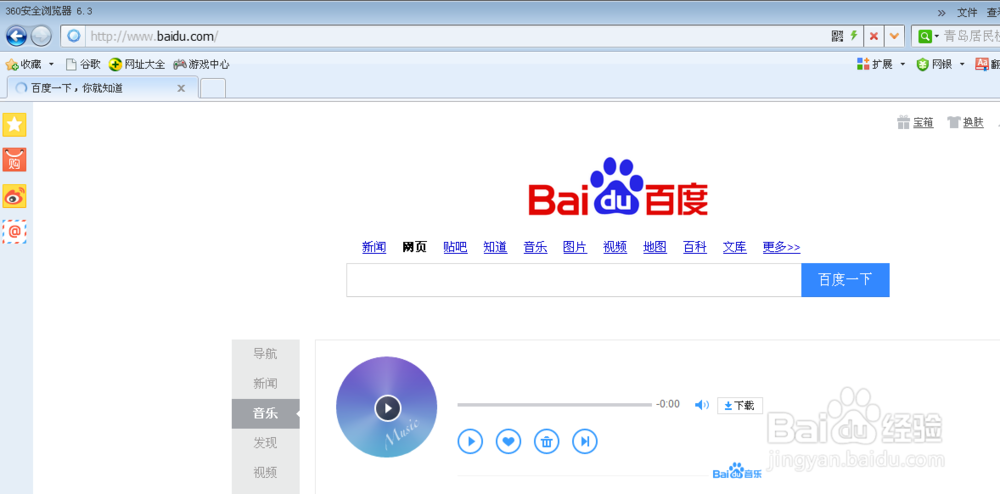
Task: Click the next track button
Action: click(x=585, y=441)
